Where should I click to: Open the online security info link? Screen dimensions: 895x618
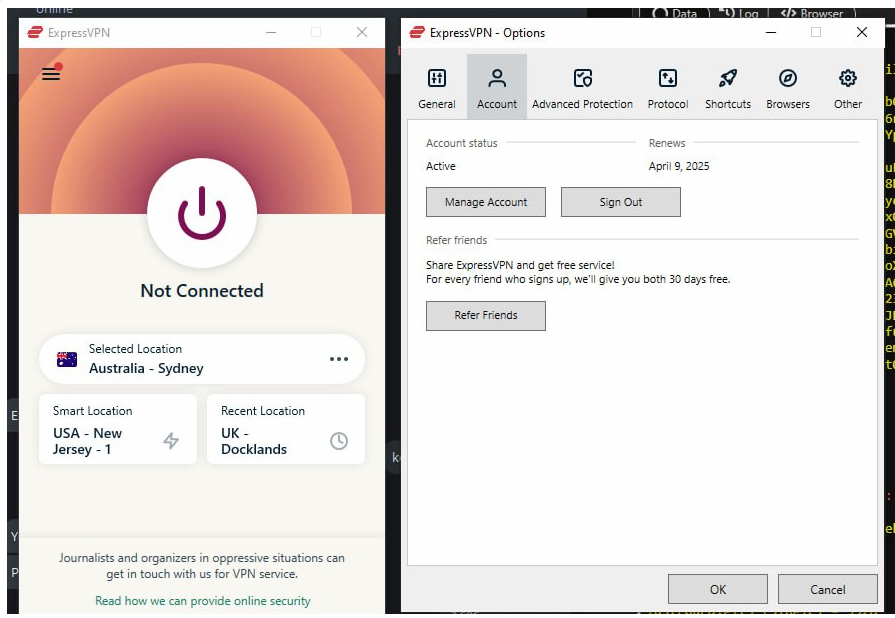(203, 601)
